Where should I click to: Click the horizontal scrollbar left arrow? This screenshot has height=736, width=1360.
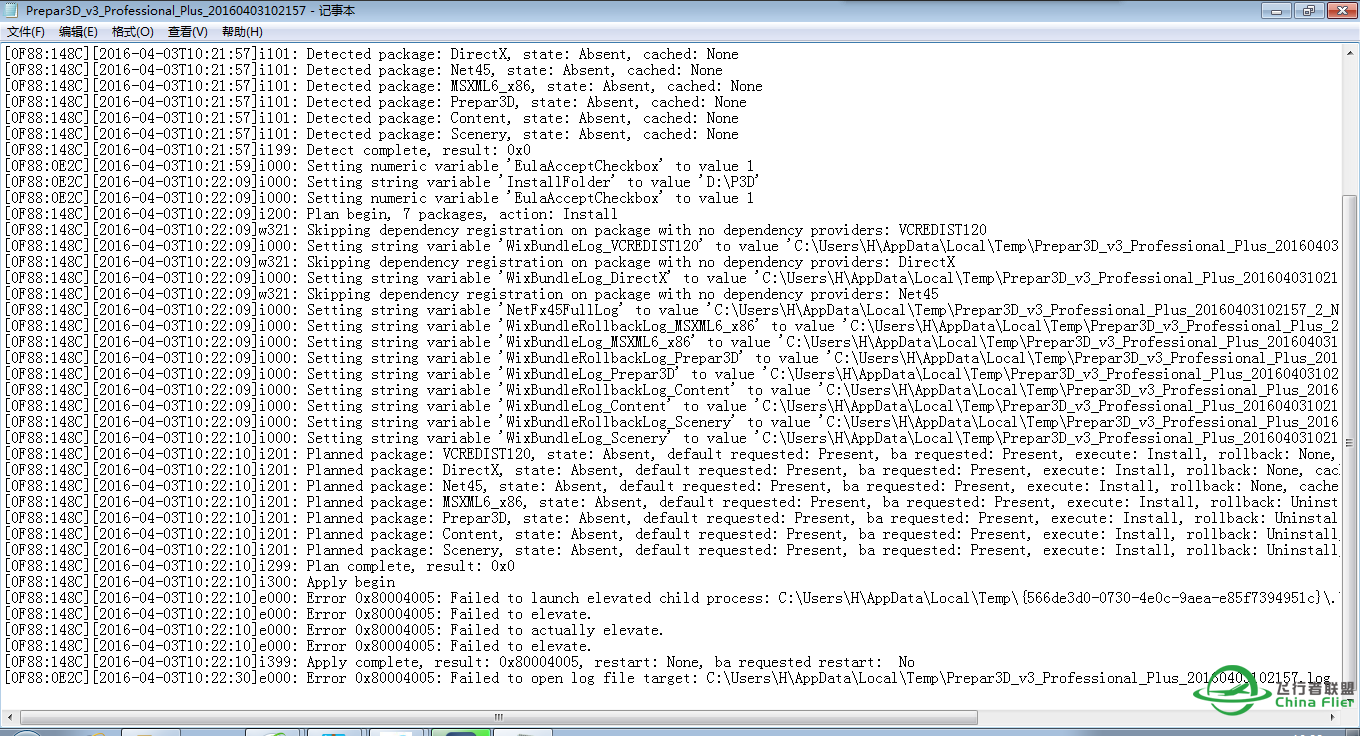coord(10,717)
